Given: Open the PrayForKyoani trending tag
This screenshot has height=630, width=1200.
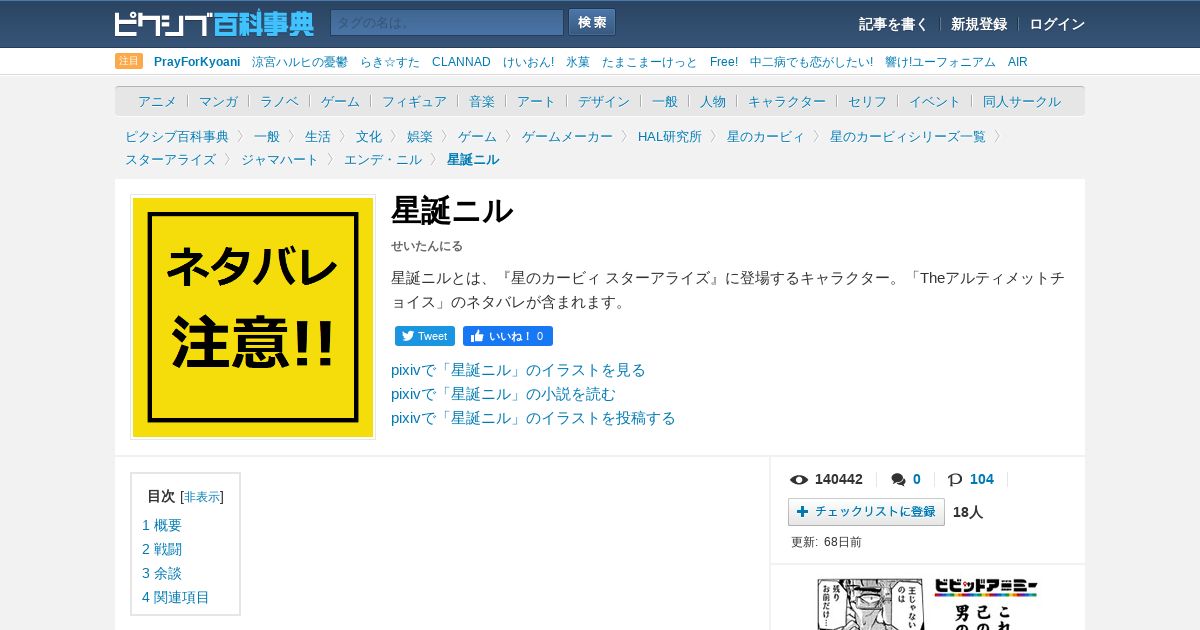Looking at the screenshot, I should (x=197, y=62).
